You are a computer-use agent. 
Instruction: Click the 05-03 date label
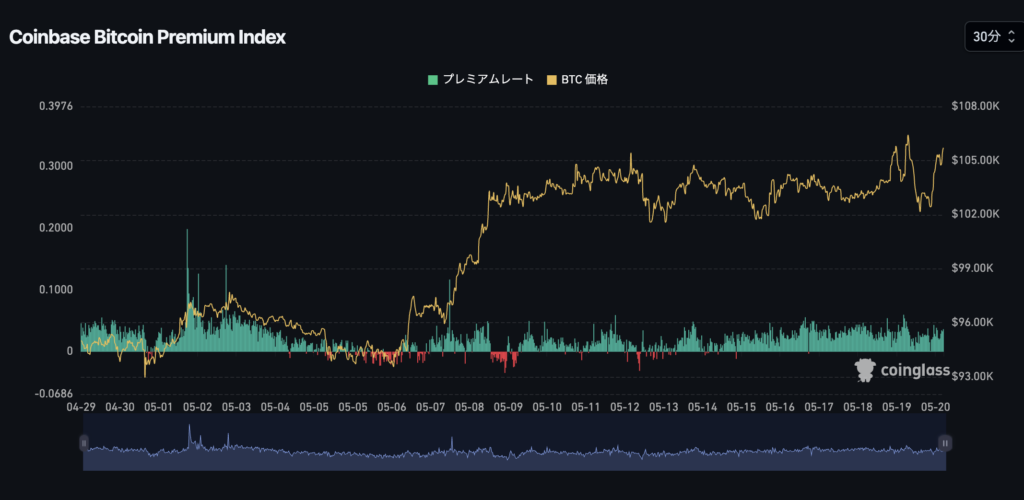(236, 407)
